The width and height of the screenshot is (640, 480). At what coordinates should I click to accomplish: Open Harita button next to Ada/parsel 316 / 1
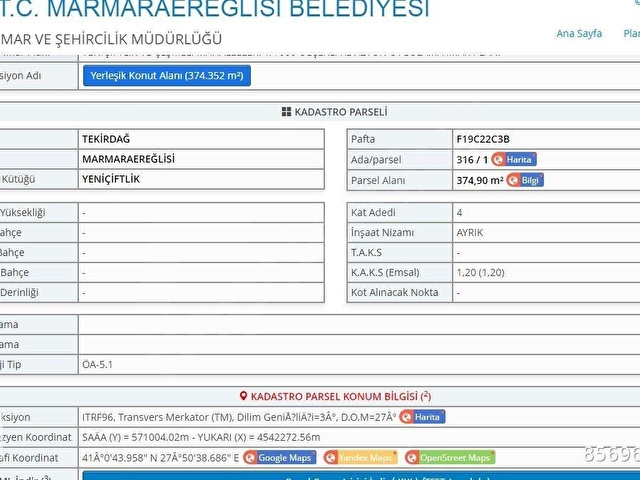pyautogui.click(x=513, y=159)
